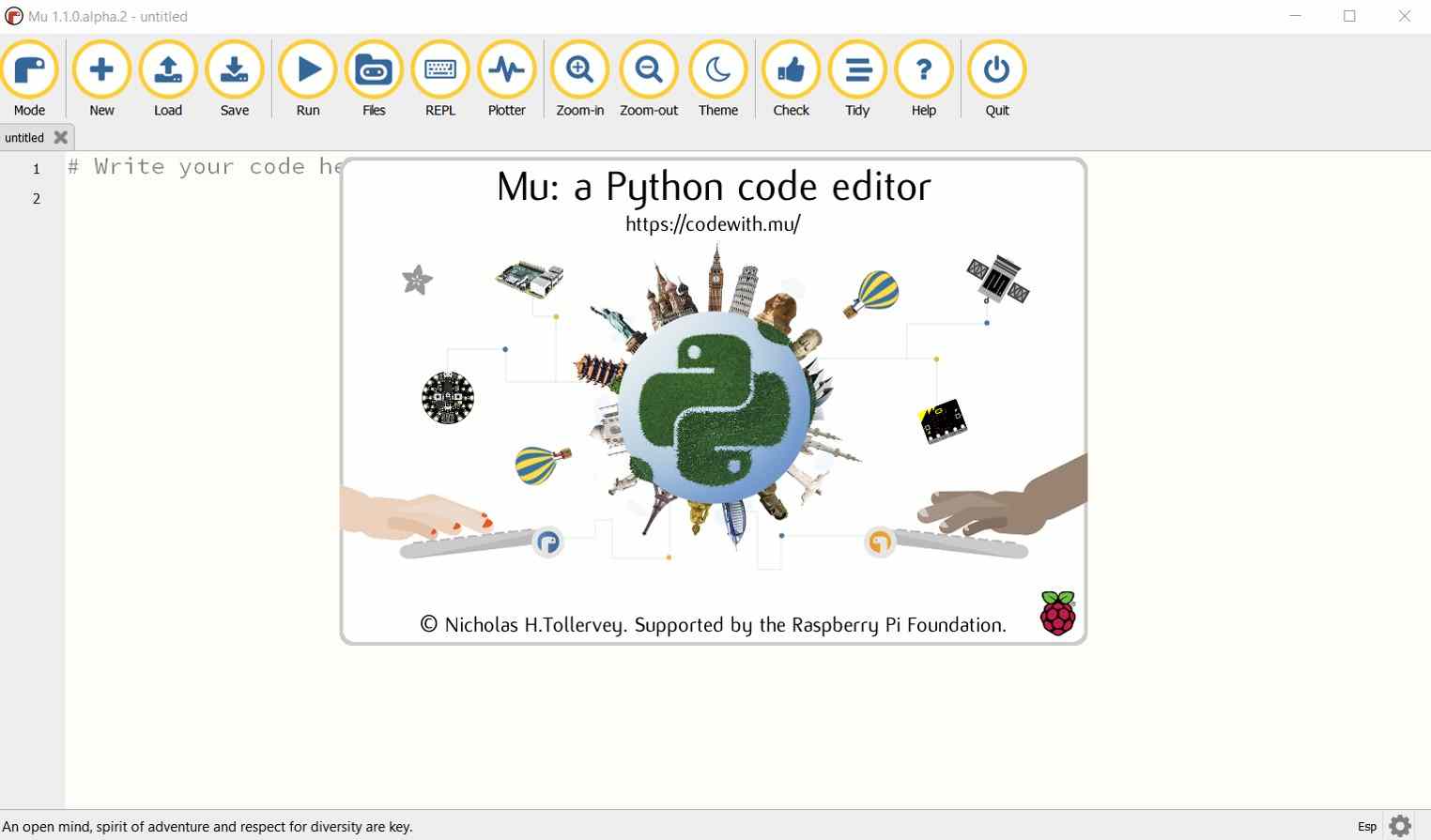
Task: Quit the Mu editor
Action: click(996, 79)
